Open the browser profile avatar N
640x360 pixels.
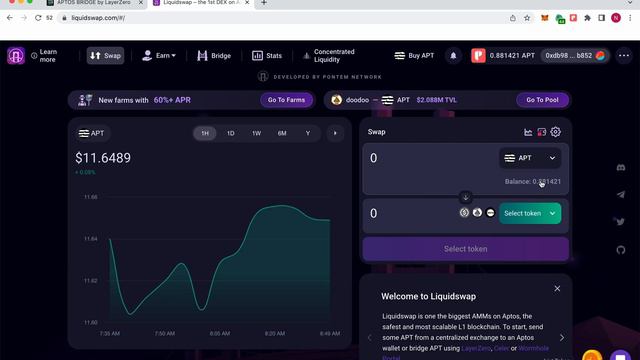tap(616, 18)
